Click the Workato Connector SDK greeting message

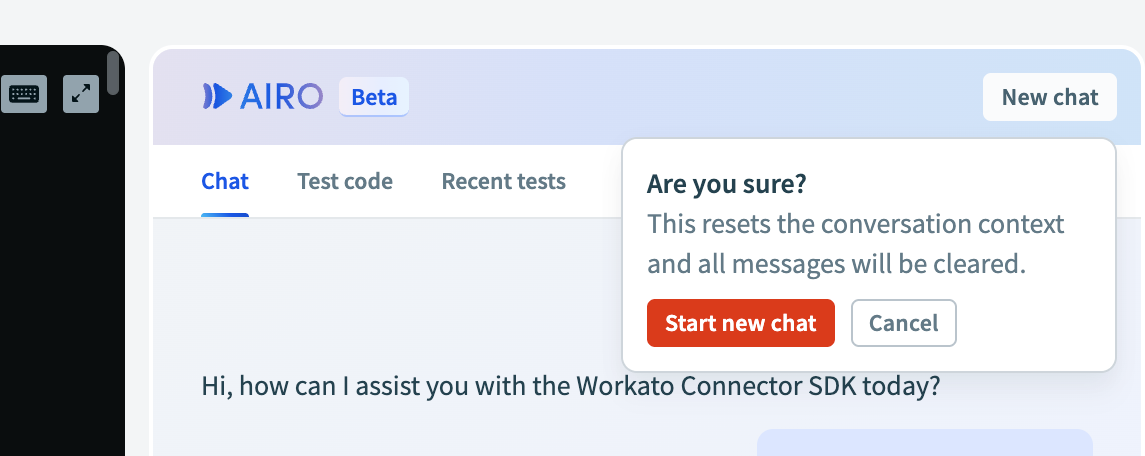tap(571, 385)
